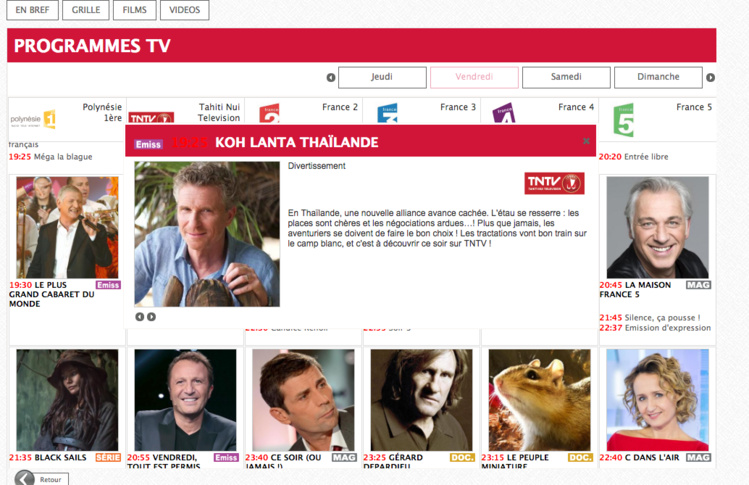The width and height of the screenshot is (749, 485).
Task: Click the France 4 channel logo
Action: (x=503, y=113)
